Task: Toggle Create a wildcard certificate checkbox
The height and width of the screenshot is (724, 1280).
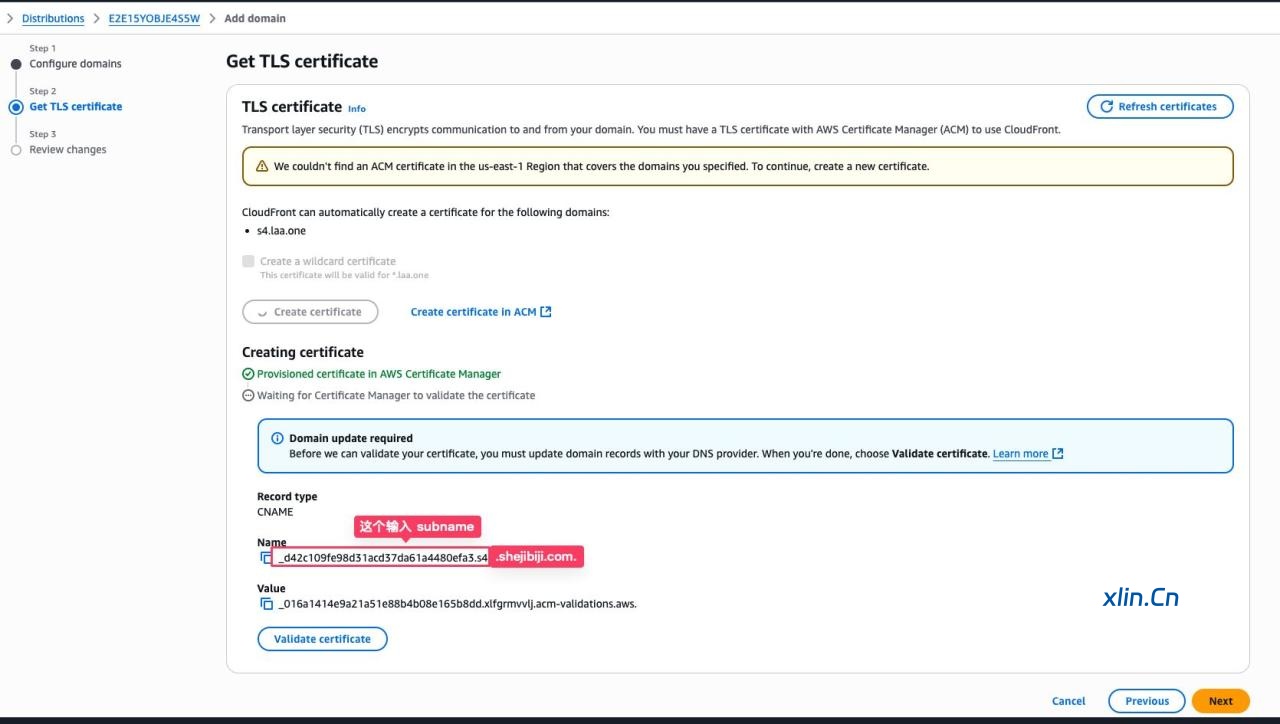Action: [248, 261]
